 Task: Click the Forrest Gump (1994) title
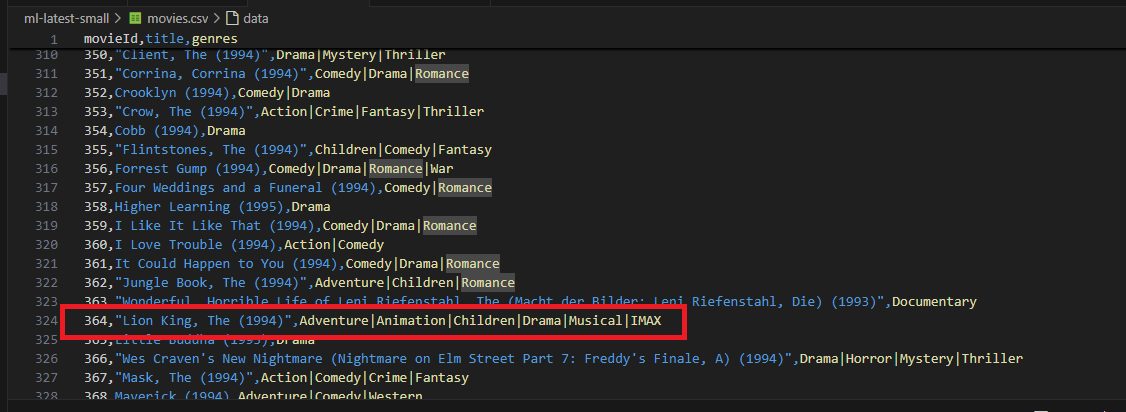point(187,169)
